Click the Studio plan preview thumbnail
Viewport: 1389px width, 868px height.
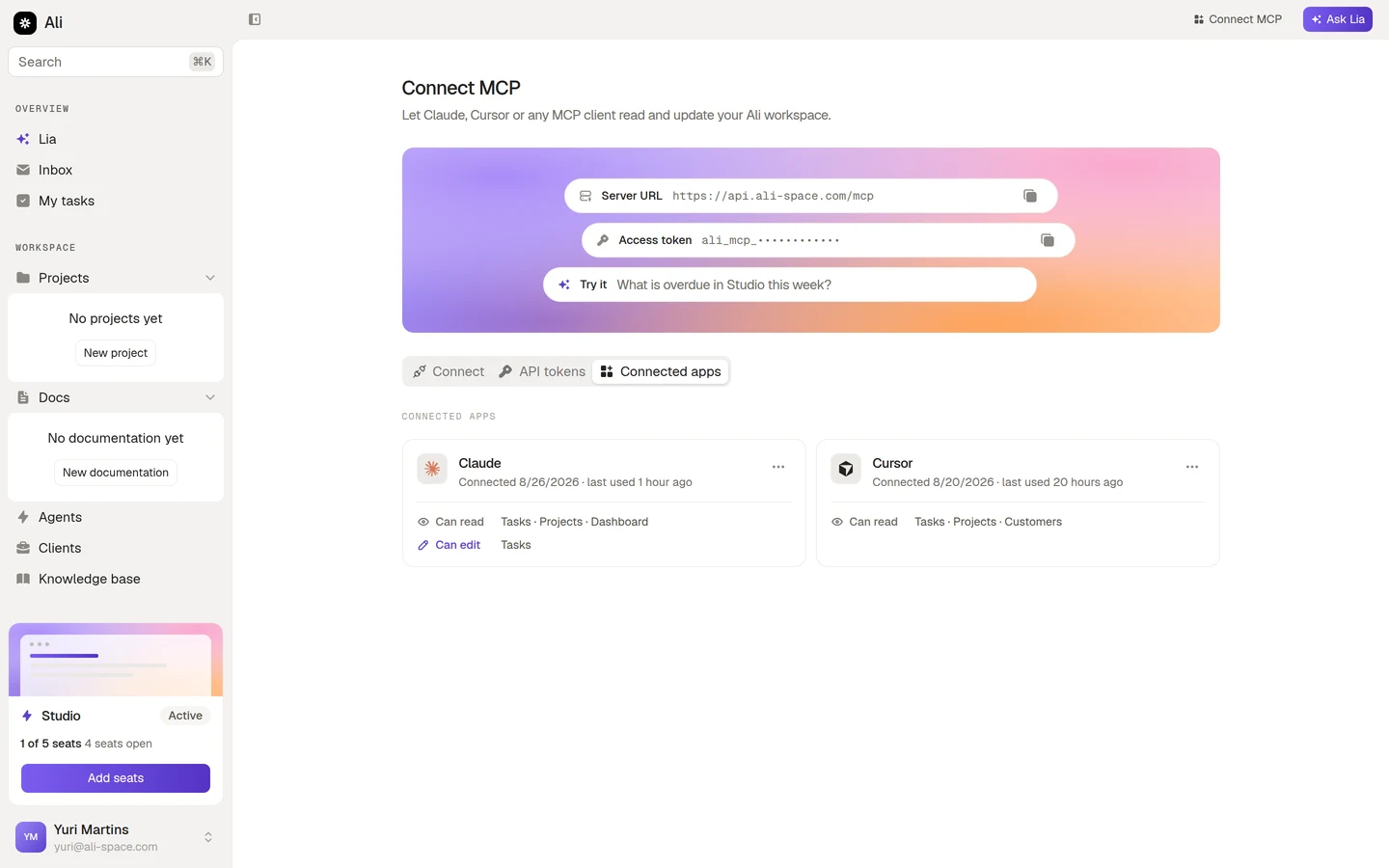coord(116,660)
